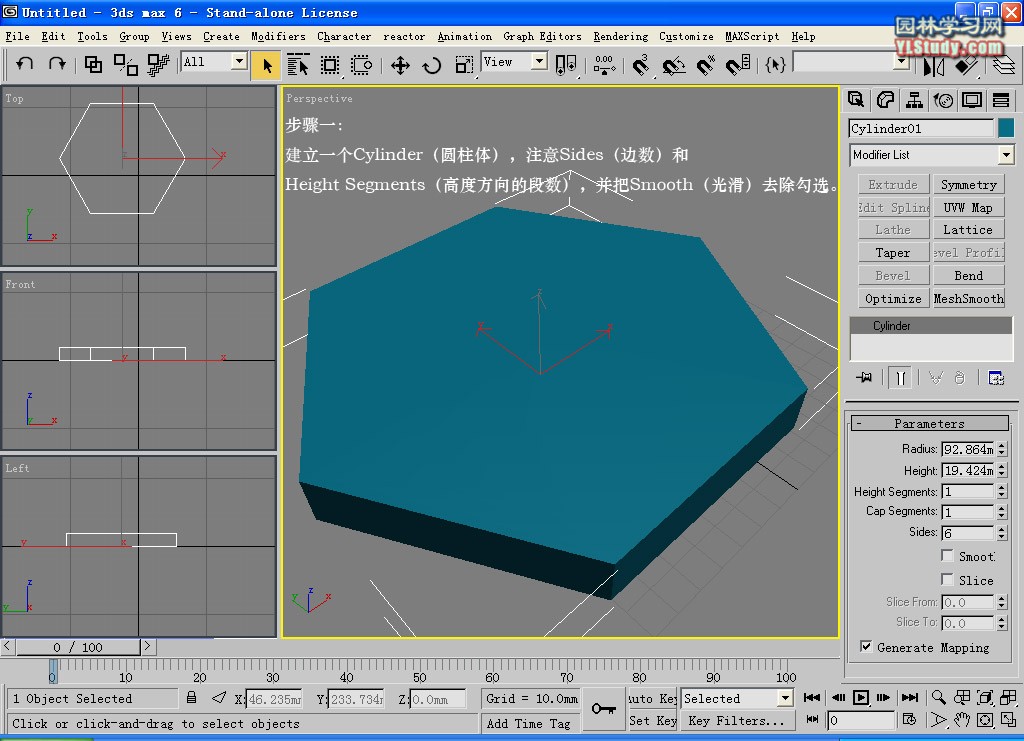Uncheck Generate Mapping Coords checkbox
1024x741 pixels.
tap(866, 647)
